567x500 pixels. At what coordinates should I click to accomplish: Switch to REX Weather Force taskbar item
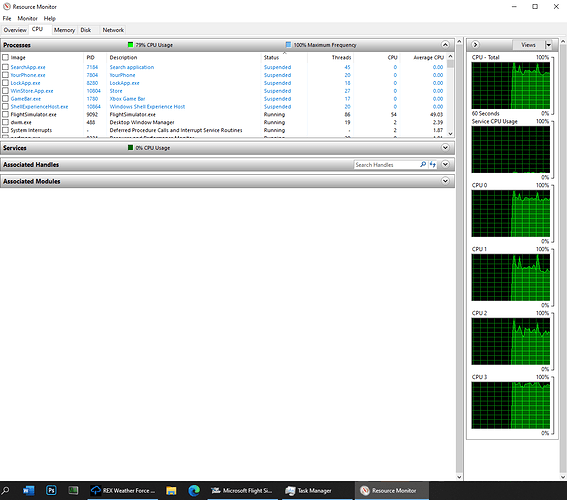coord(123,491)
